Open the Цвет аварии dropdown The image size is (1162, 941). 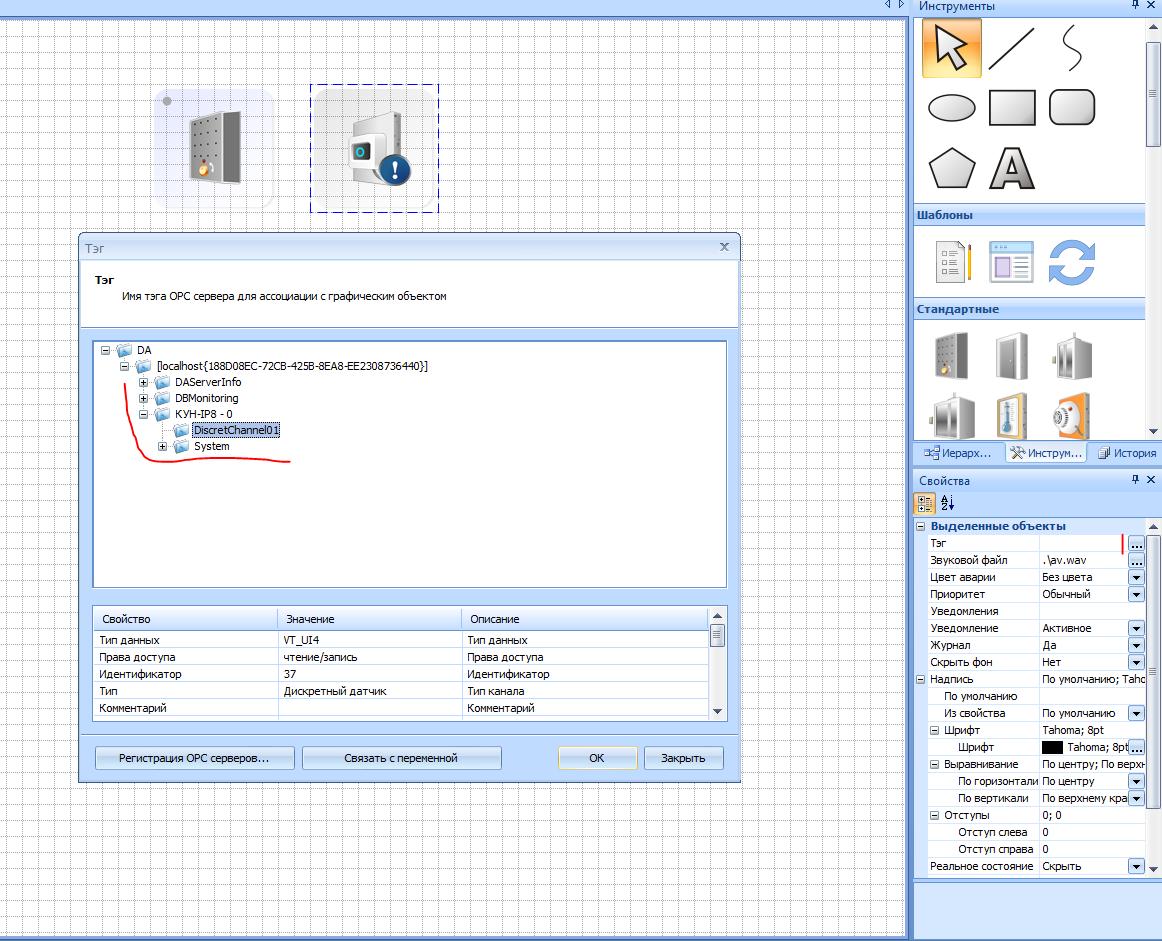pos(1136,578)
